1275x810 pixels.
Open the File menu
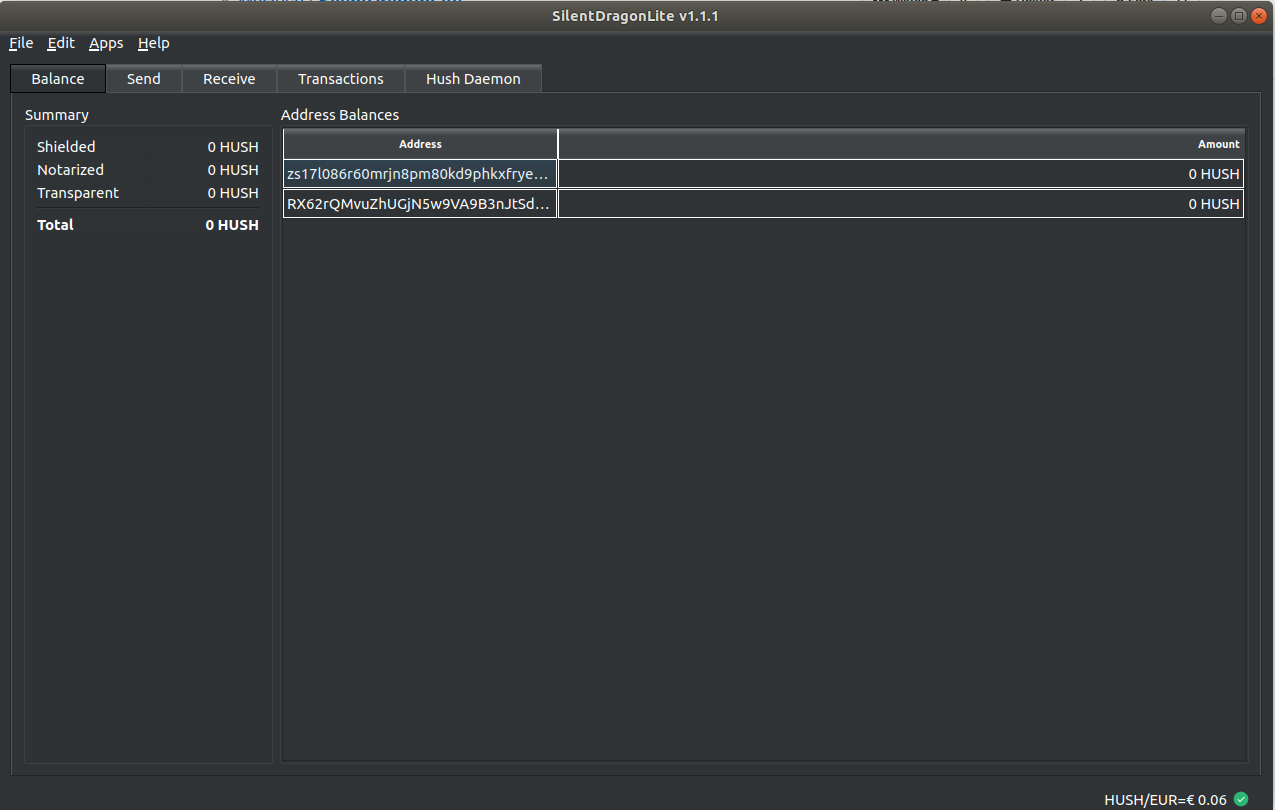point(21,43)
